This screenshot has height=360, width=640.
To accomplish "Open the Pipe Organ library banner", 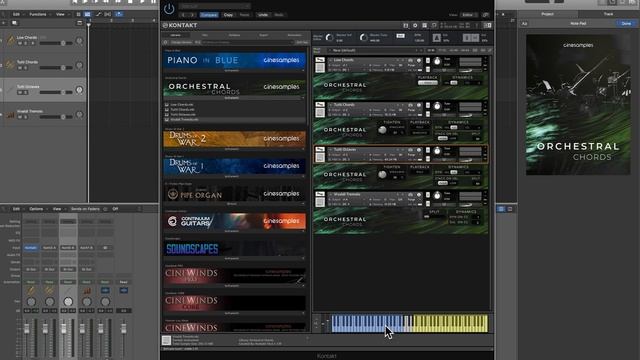I will coord(234,194).
